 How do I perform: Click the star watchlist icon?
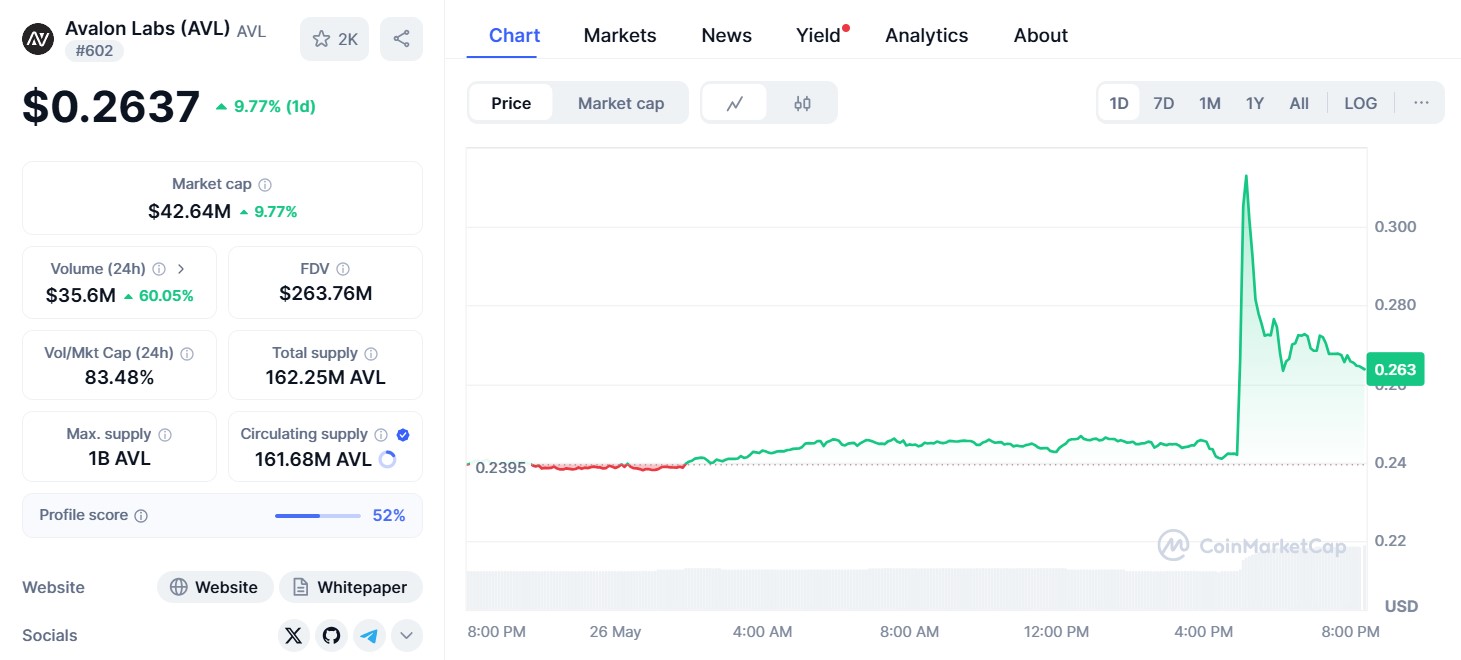point(322,39)
